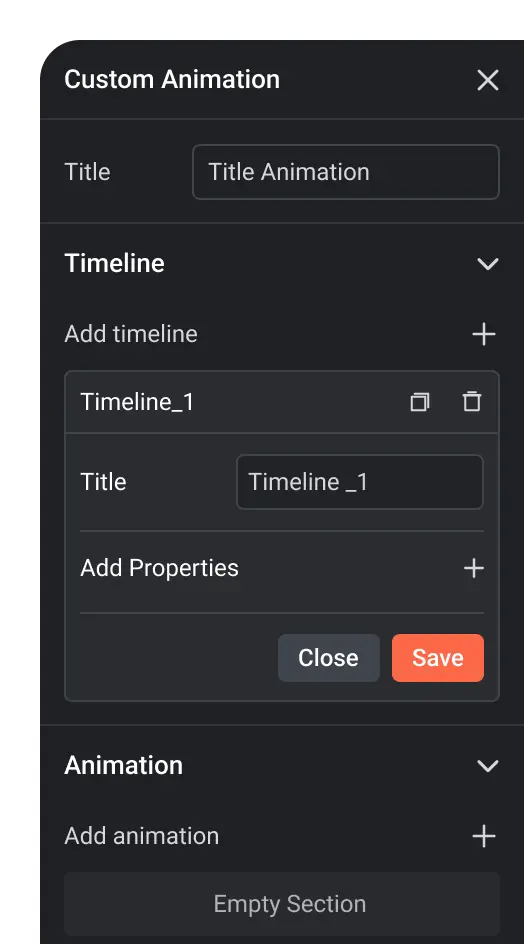
Task: Click the Animation section heading
Action: pyautogui.click(x=123, y=765)
